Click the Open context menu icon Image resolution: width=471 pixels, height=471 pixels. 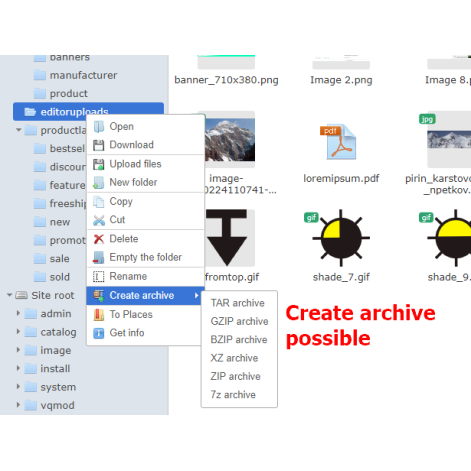click(99, 127)
